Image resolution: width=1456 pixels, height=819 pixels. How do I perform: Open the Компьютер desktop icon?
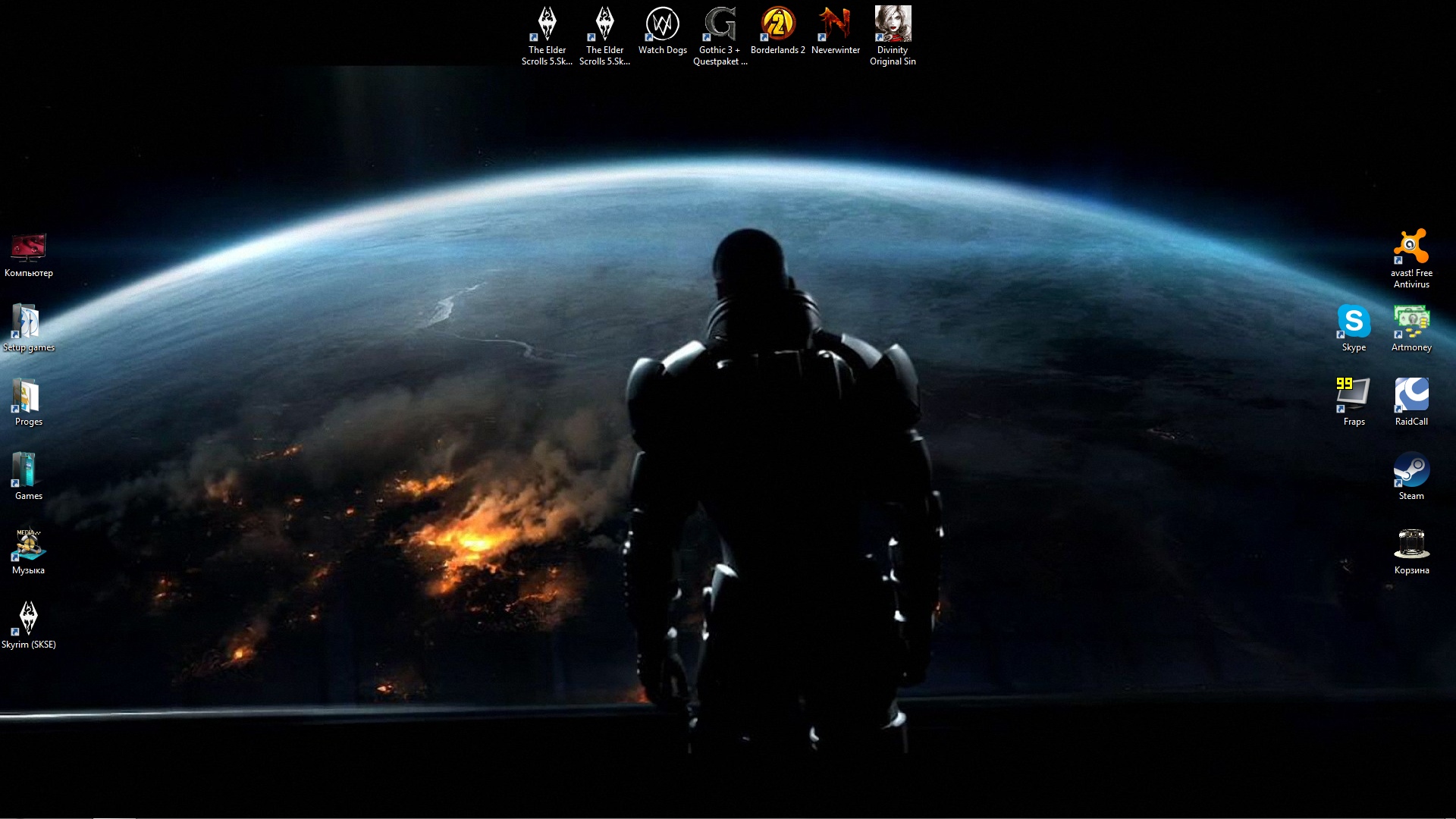pos(29,255)
